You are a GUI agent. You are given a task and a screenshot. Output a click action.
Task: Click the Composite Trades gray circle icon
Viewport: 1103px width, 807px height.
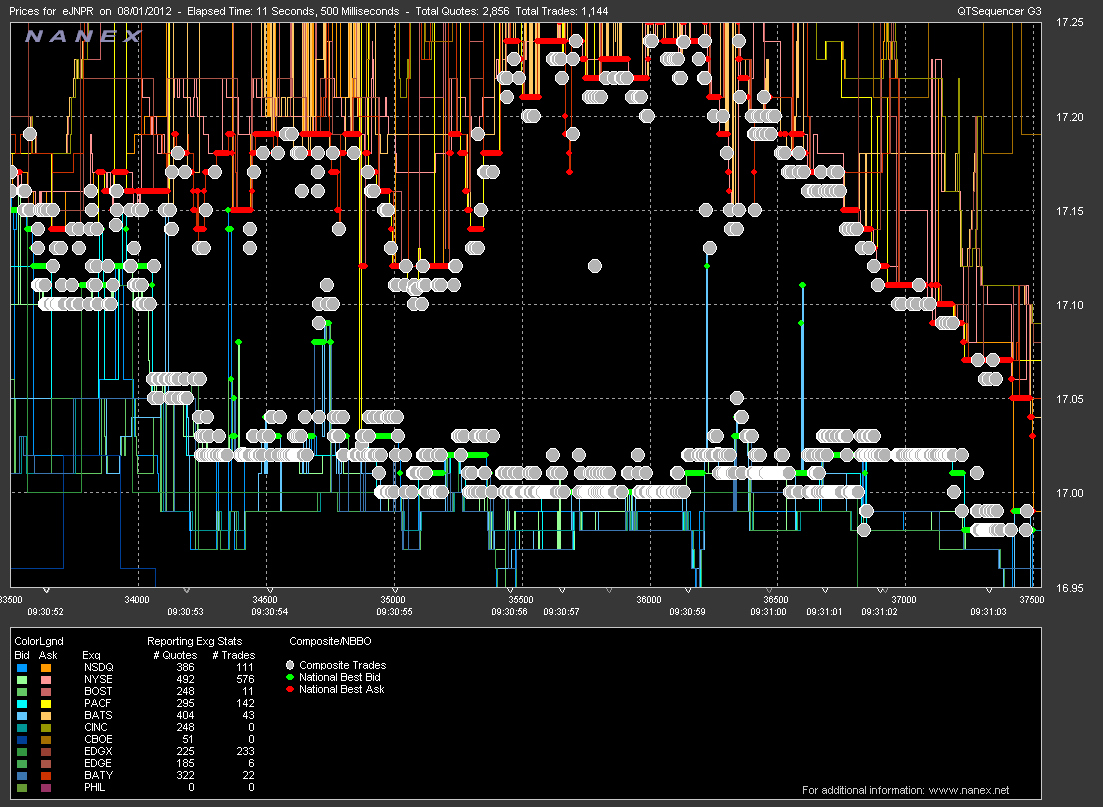coord(290,665)
